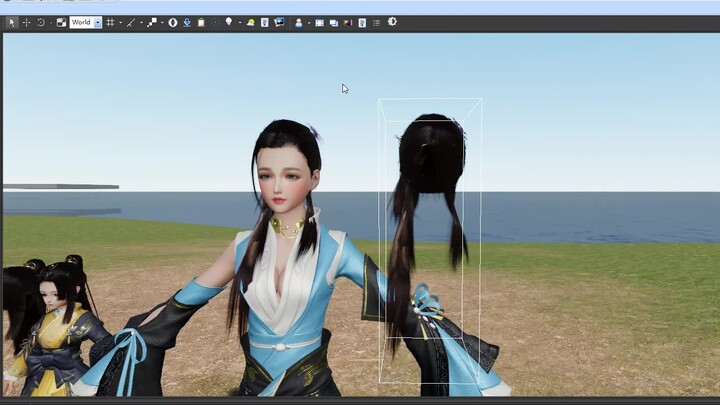Image resolution: width=720 pixels, height=405 pixels.
Task: Select the arrow selection tool
Action: pyautogui.click(x=11, y=22)
